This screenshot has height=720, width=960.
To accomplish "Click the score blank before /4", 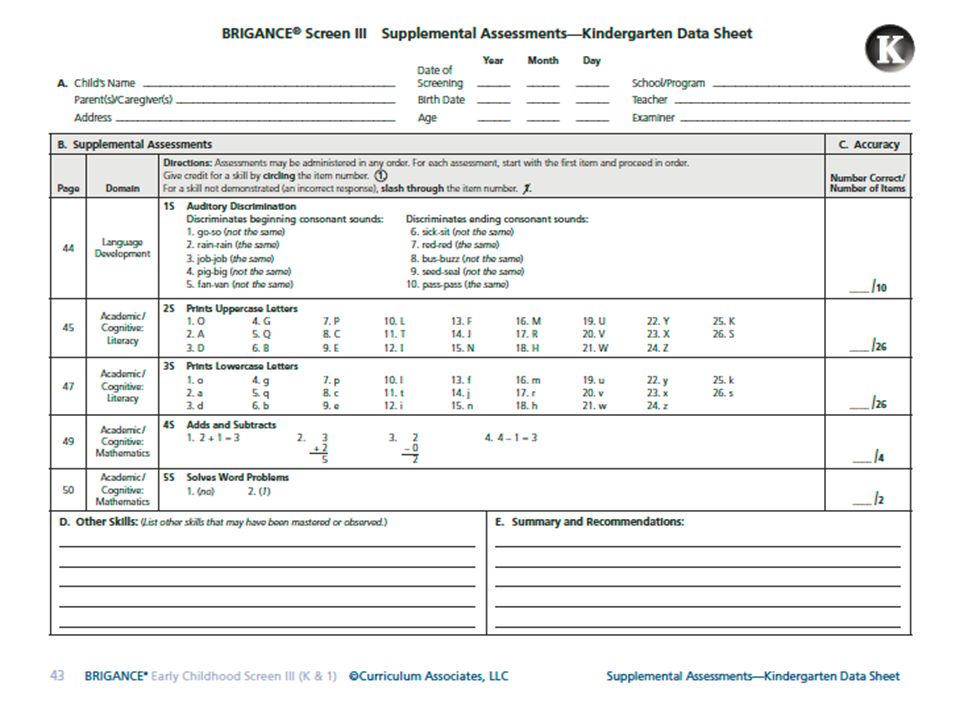I will coord(861,460).
